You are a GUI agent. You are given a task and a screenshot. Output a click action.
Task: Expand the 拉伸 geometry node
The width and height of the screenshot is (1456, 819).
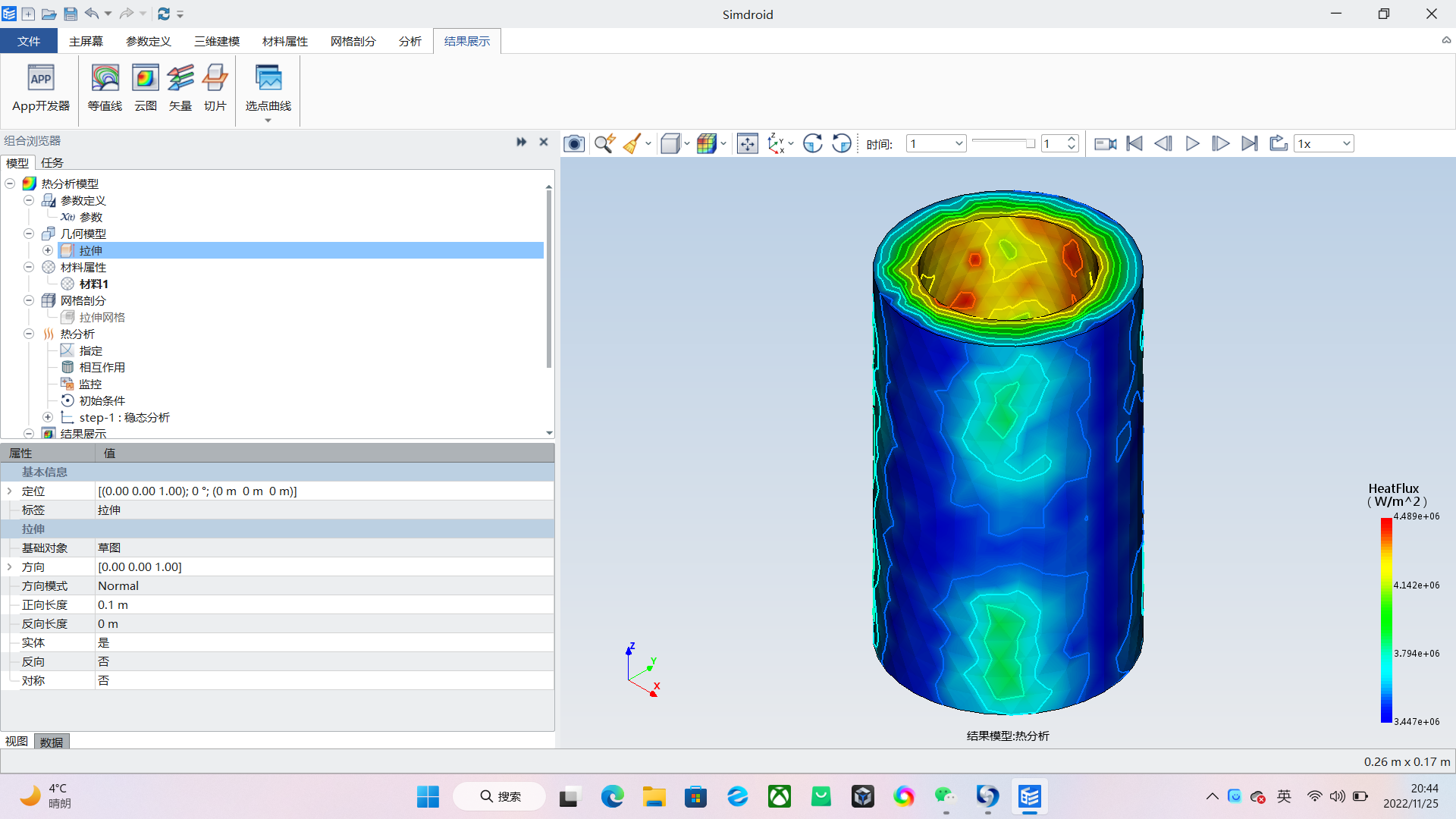click(x=48, y=250)
